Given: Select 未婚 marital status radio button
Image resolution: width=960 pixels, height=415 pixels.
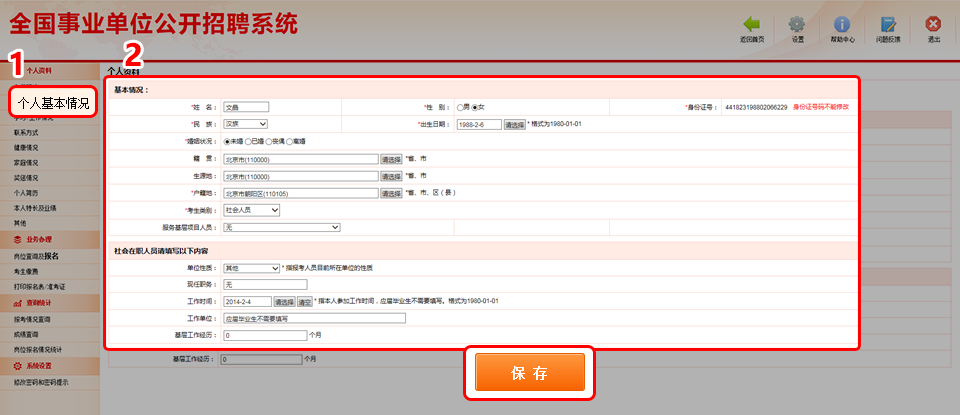Looking at the screenshot, I should (x=227, y=142).
